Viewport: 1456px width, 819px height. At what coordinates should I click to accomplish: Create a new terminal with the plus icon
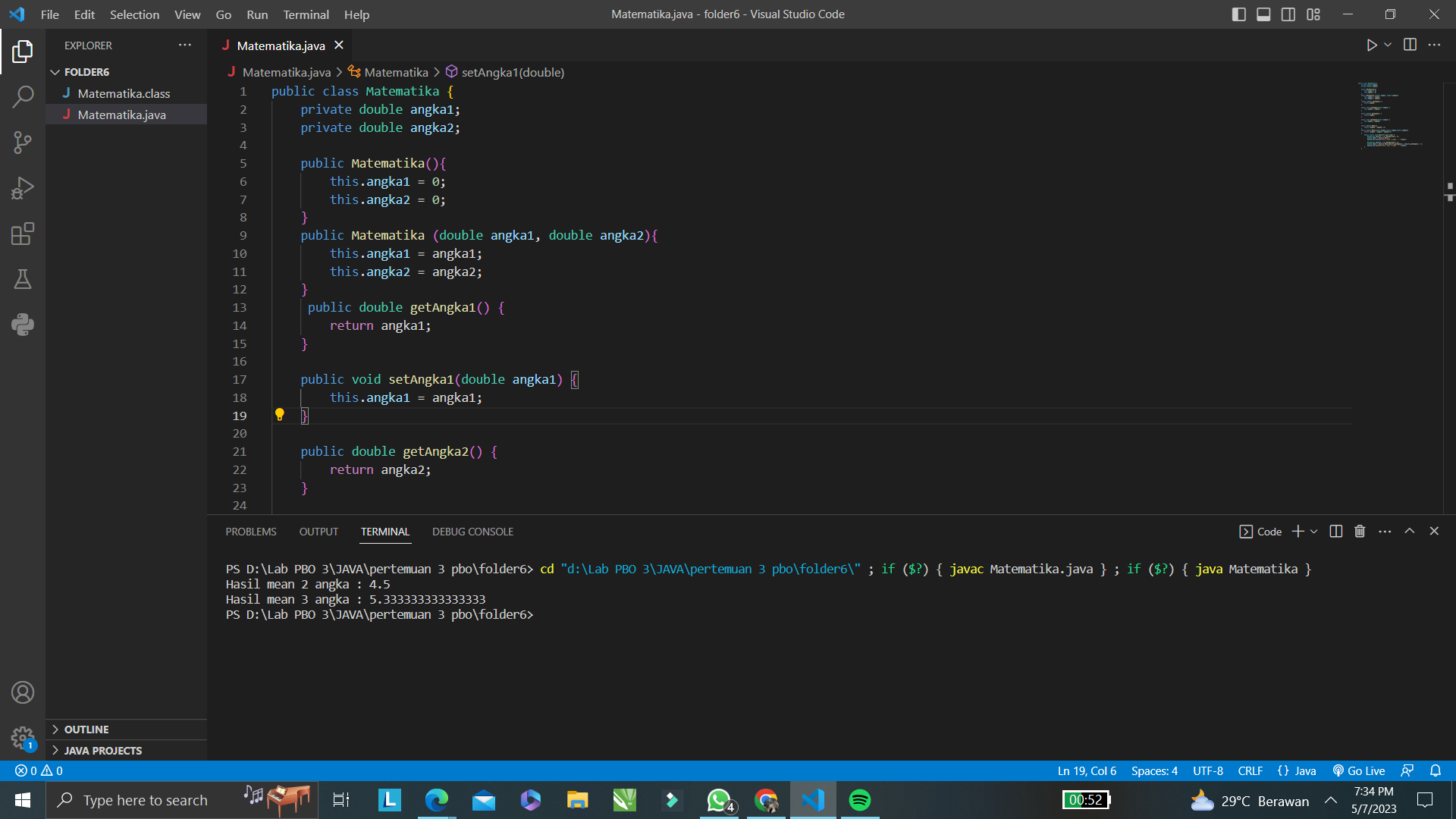[1298, 531]
